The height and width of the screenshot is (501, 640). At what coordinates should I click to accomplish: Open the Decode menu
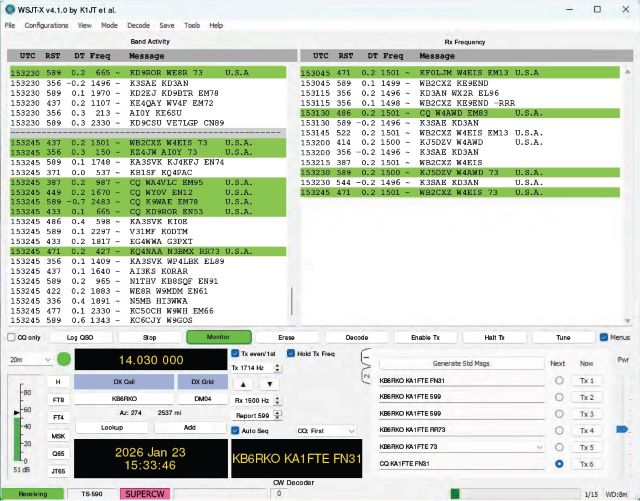pos(138,24)
